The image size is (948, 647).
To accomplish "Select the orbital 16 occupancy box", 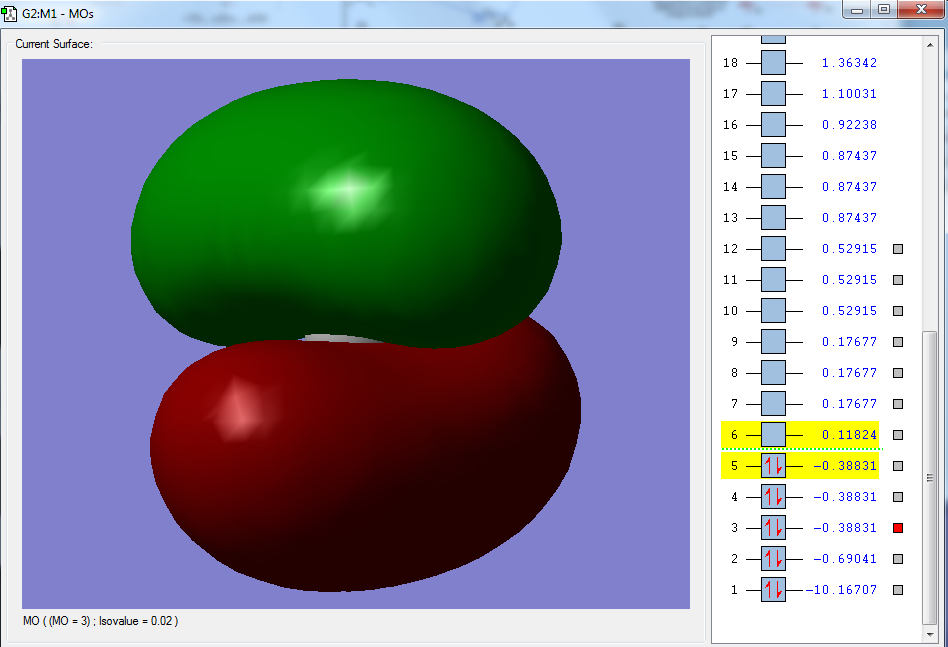I will 773,125.
